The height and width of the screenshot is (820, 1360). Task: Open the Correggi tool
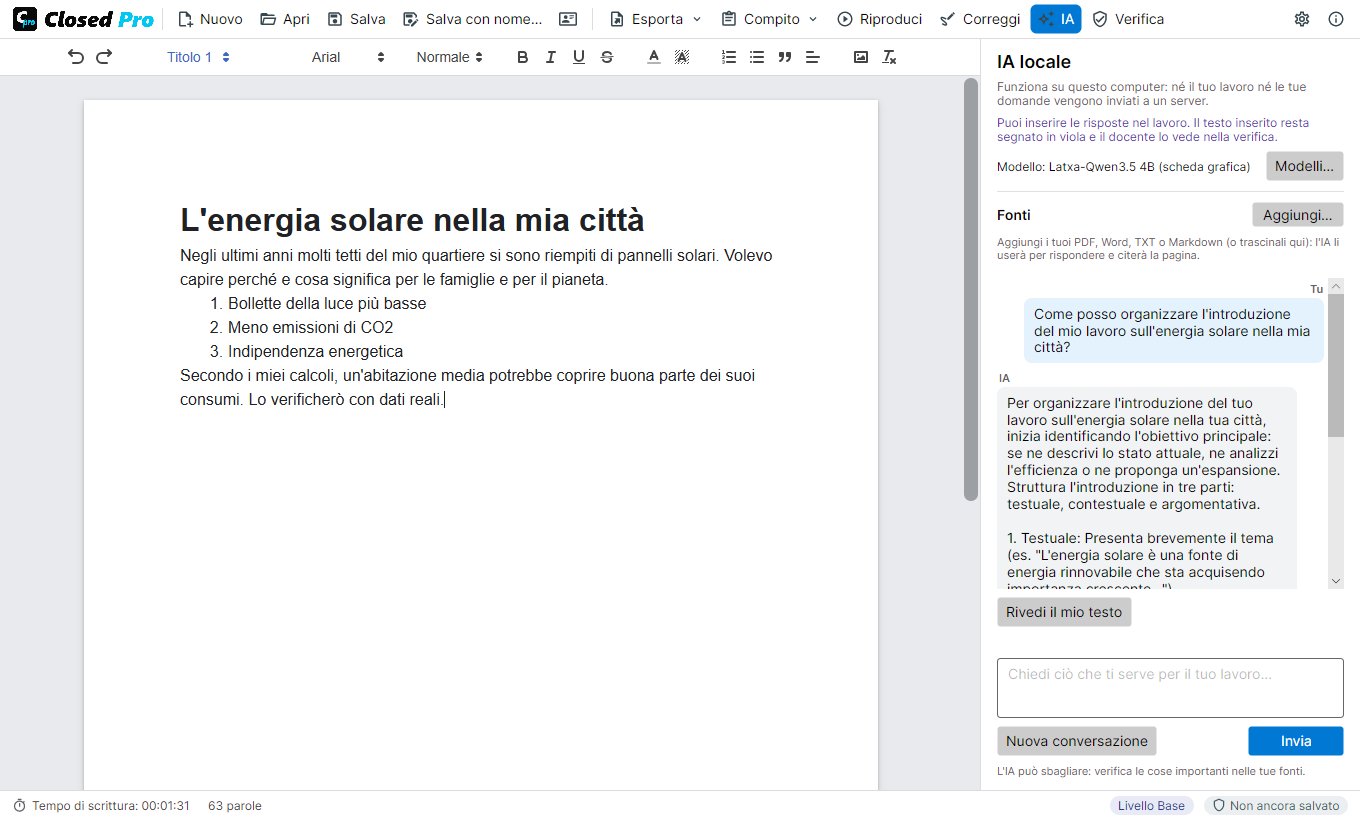(980, 19)
